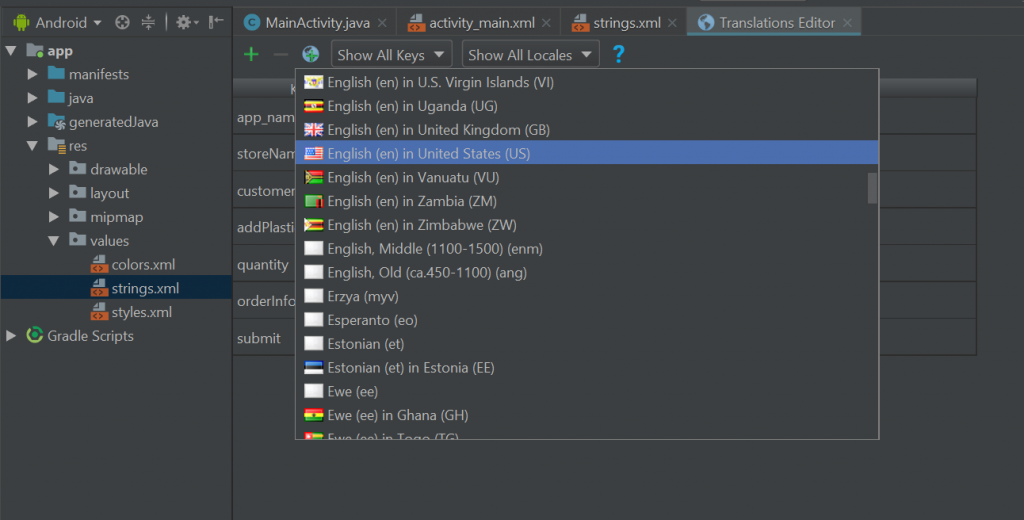Screen dimensions: 1024x520
Task: Choose plain Ewe (ee) locale
Action: (x=587, y=391)
